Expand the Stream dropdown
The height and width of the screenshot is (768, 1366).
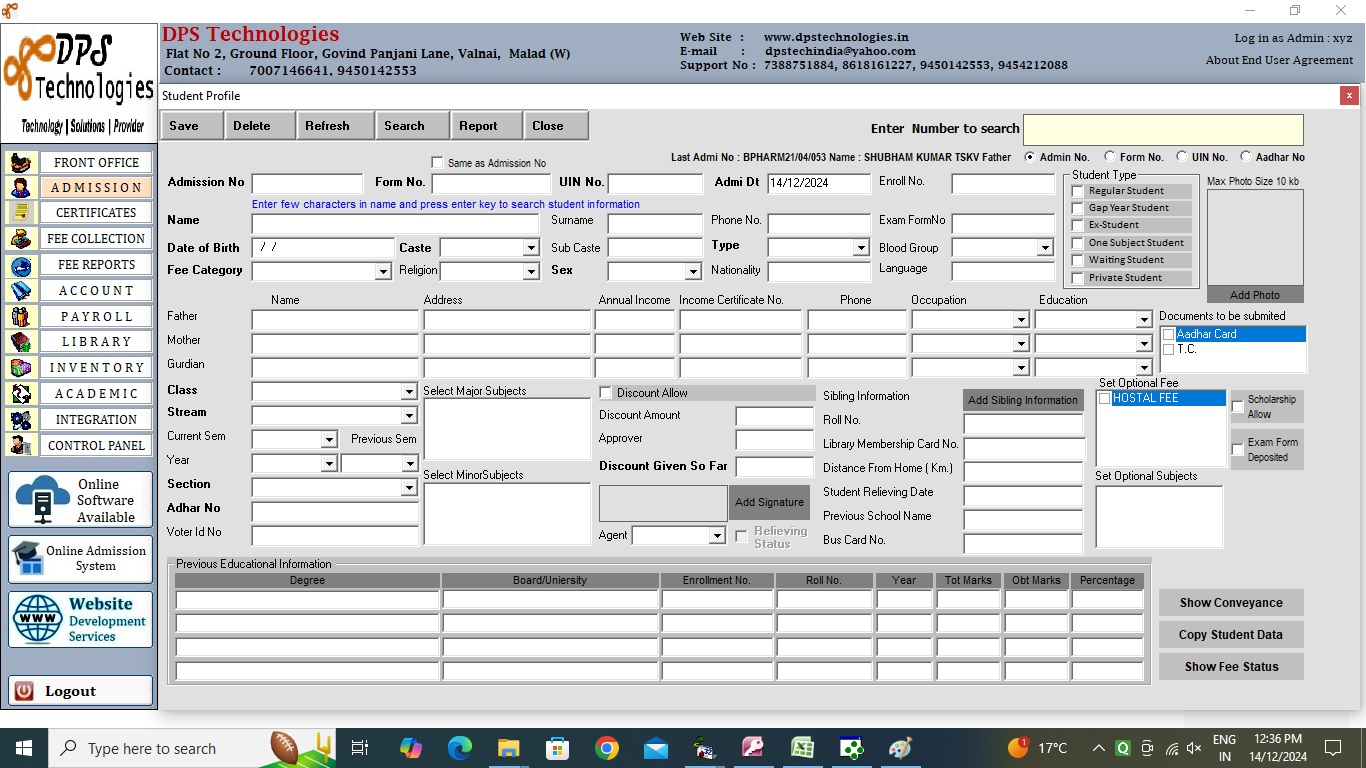point(408,415)
